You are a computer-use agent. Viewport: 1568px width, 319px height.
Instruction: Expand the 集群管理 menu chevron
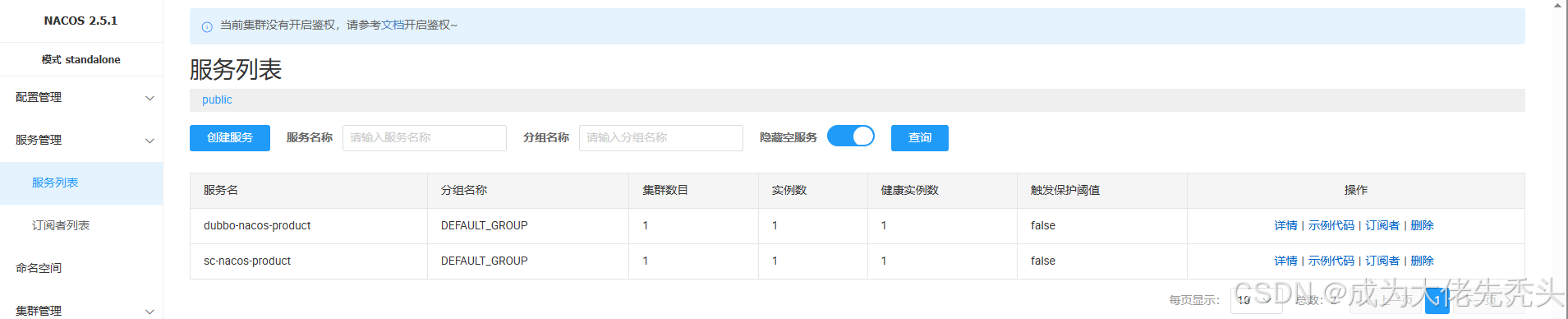pyautogui.click(x=149, y=312)
